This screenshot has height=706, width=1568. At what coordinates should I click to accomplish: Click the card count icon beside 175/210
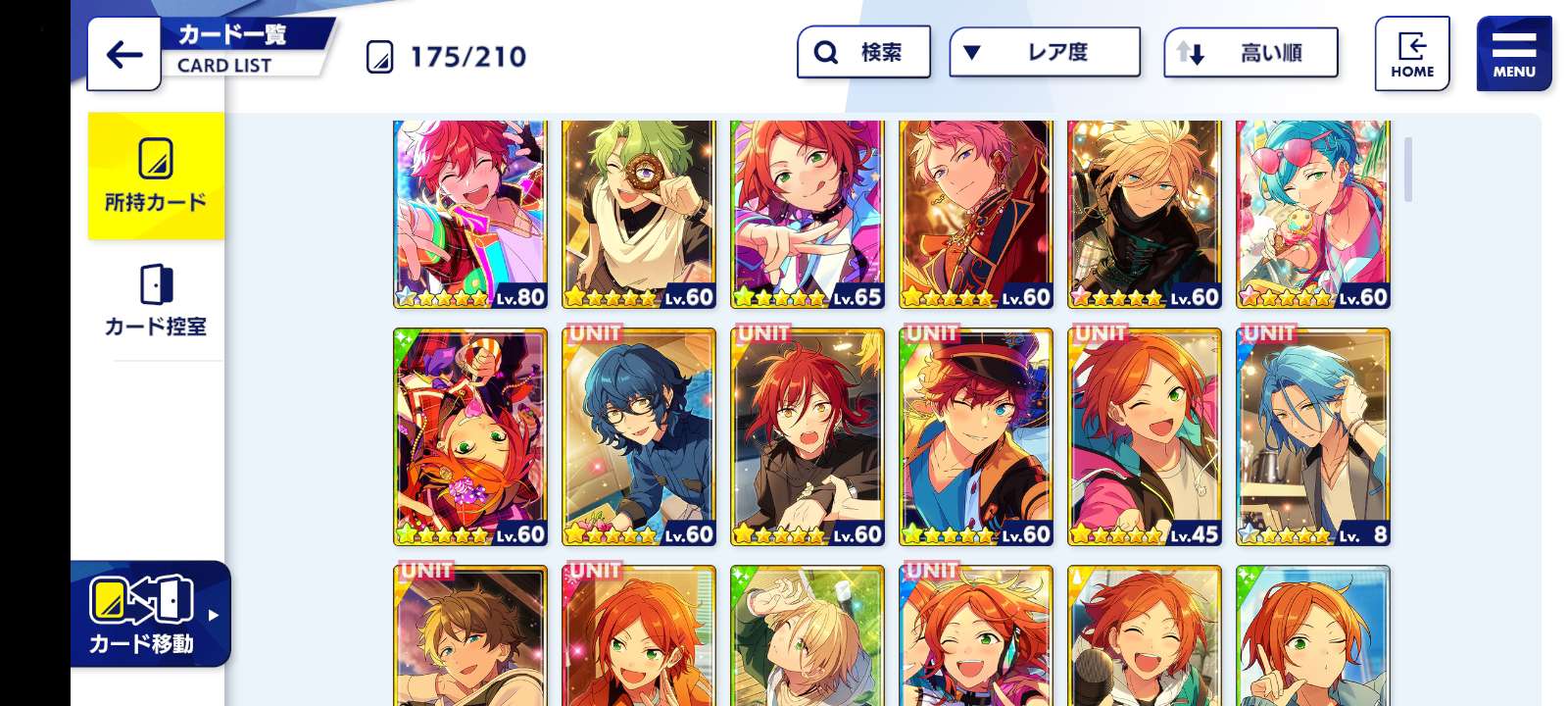379,57
